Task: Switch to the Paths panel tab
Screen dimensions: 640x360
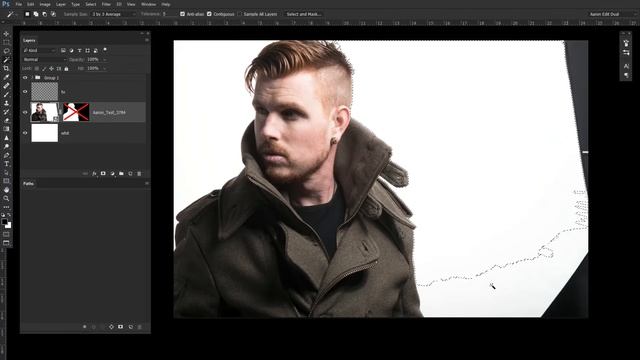Action: tap(28, 184)
